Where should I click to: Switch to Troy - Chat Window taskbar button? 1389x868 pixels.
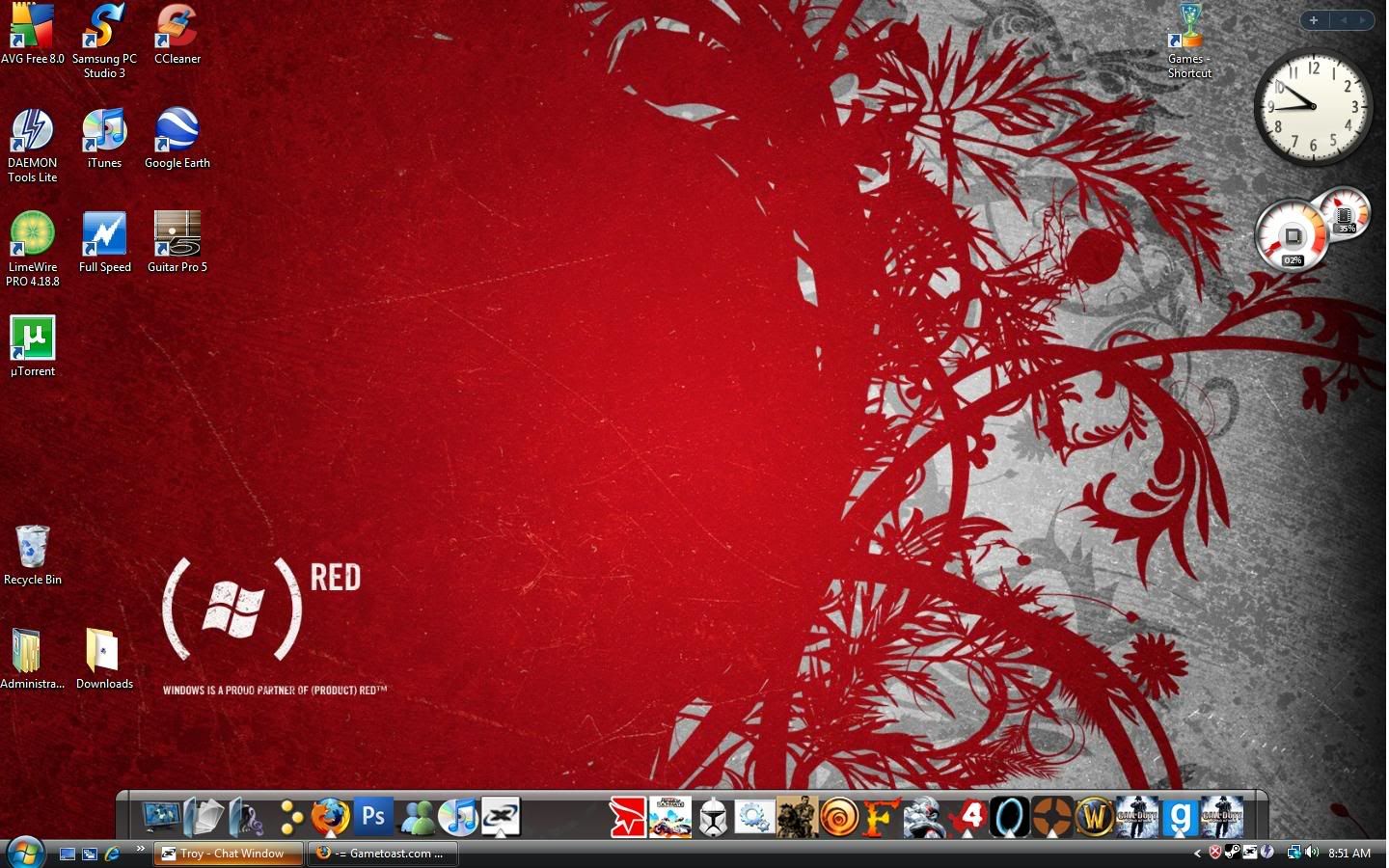pos(229,854)
